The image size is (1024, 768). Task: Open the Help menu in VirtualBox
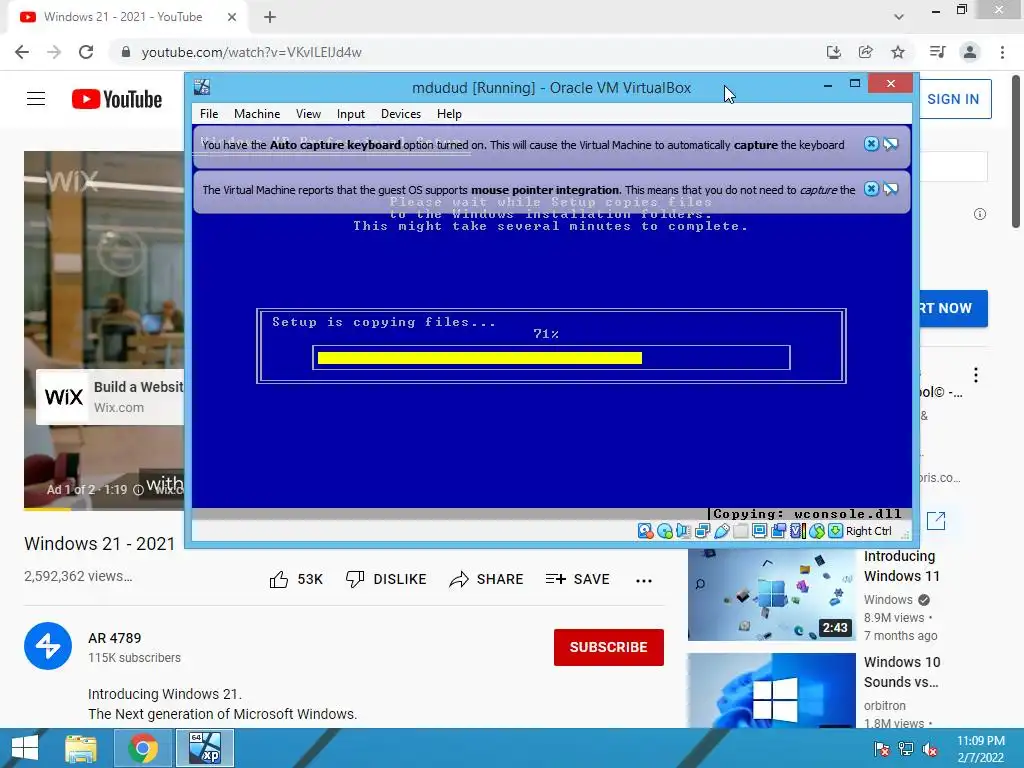449,114
